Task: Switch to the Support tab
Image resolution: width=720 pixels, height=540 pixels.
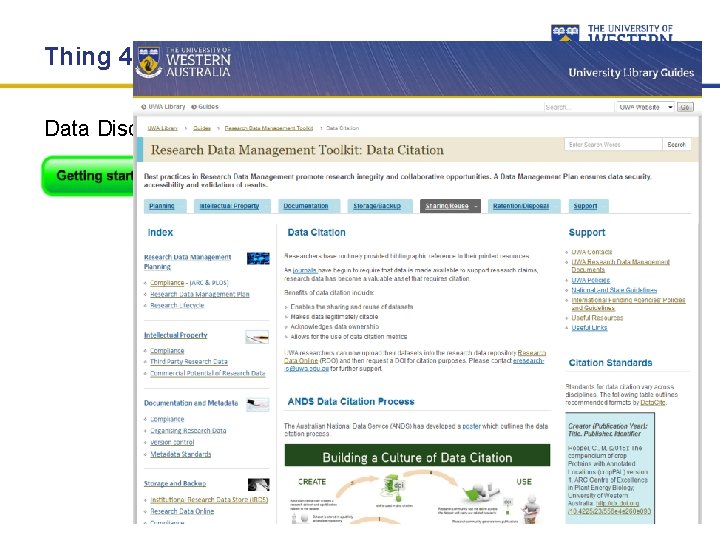Action: click(x=589, y=206)
